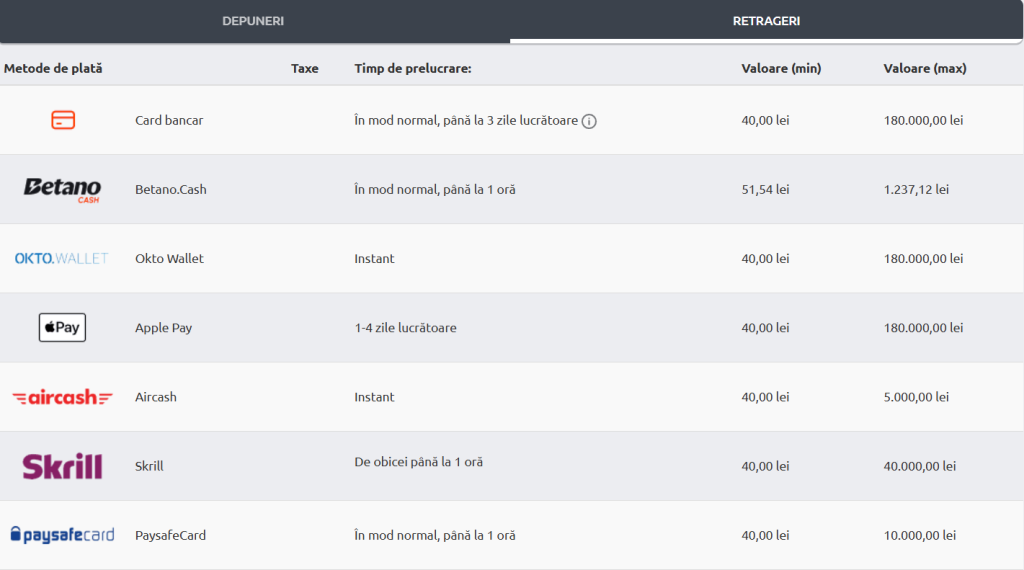1024x570 pixels.
Task: Click the Skrill method name text
Action: 149,466
